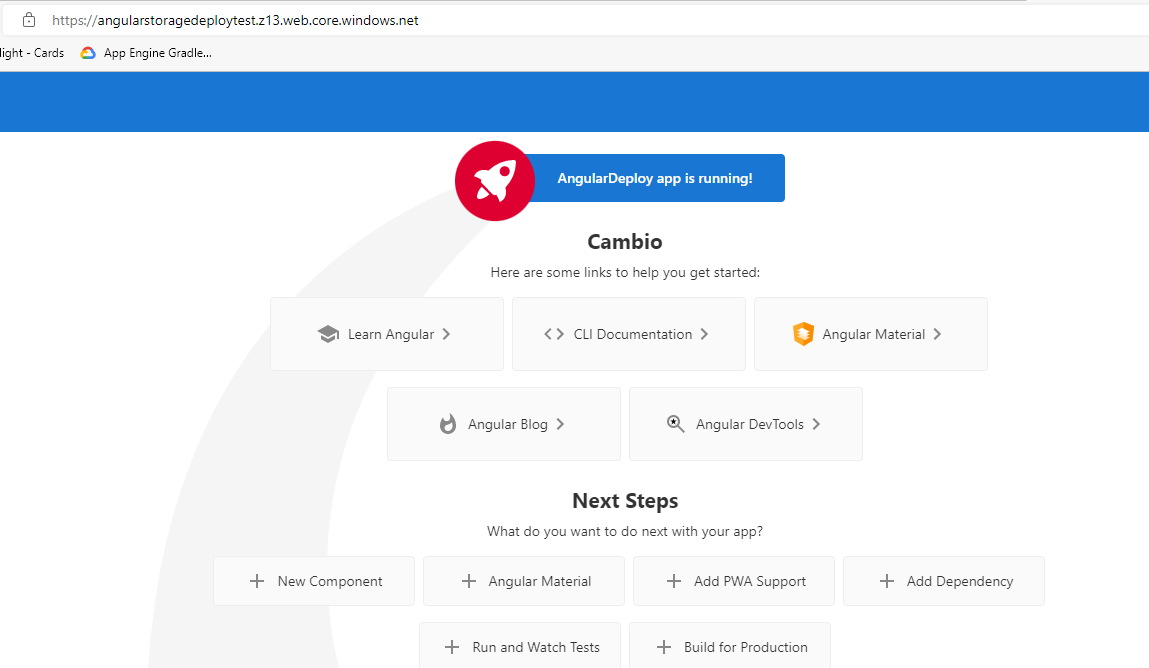
Task: Click the plus icon on New Component
Action: pos(257,581)
